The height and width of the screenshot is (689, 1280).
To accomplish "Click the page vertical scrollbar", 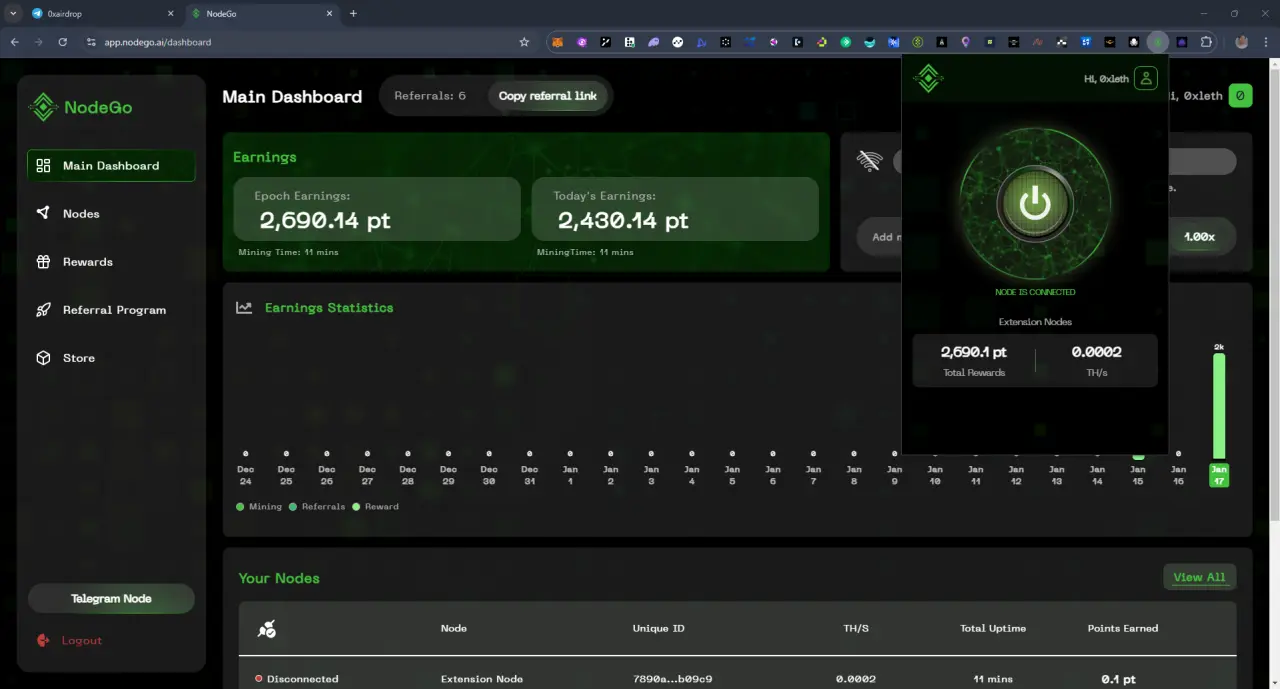I will point(1274,295).
